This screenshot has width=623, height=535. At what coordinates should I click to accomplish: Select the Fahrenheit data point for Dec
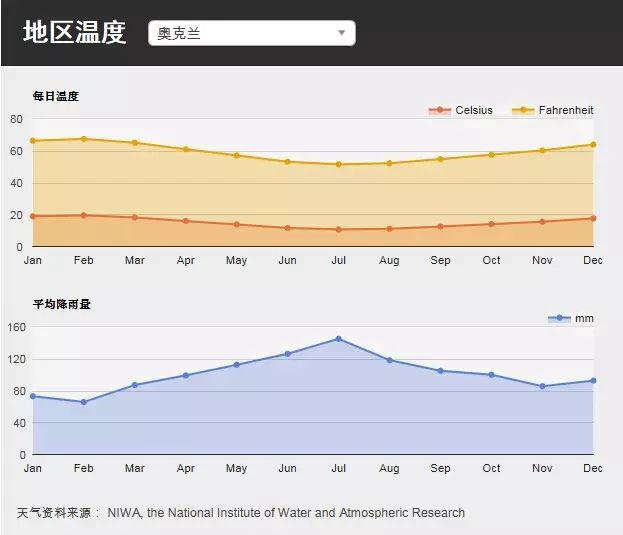click(x=593, y=145)
